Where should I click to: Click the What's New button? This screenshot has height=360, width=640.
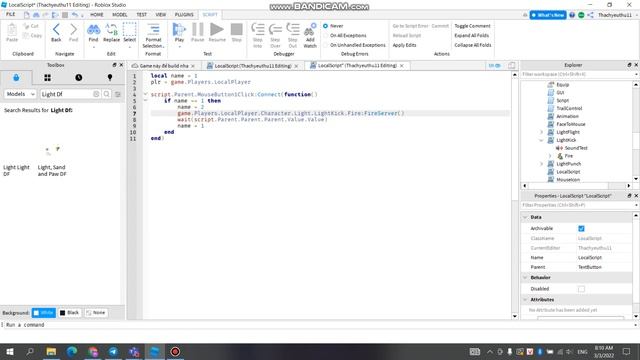(x=548, y=15)
